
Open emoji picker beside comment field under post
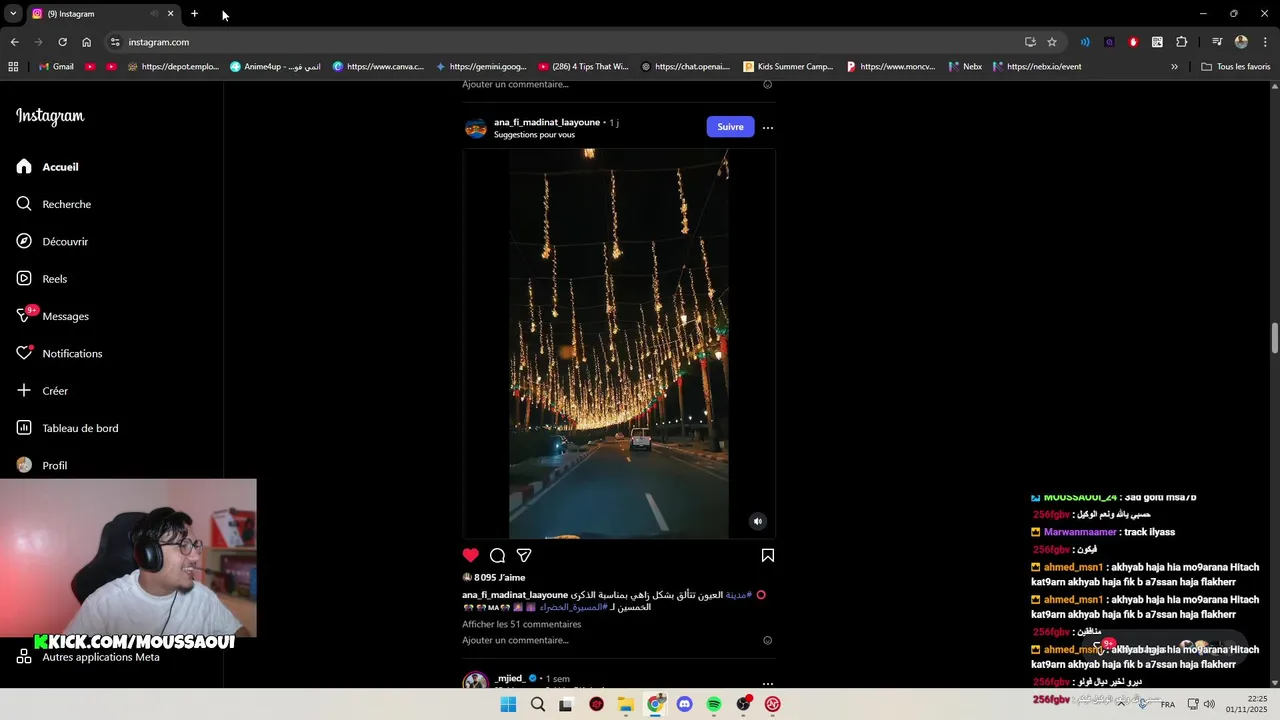(768, 640)
